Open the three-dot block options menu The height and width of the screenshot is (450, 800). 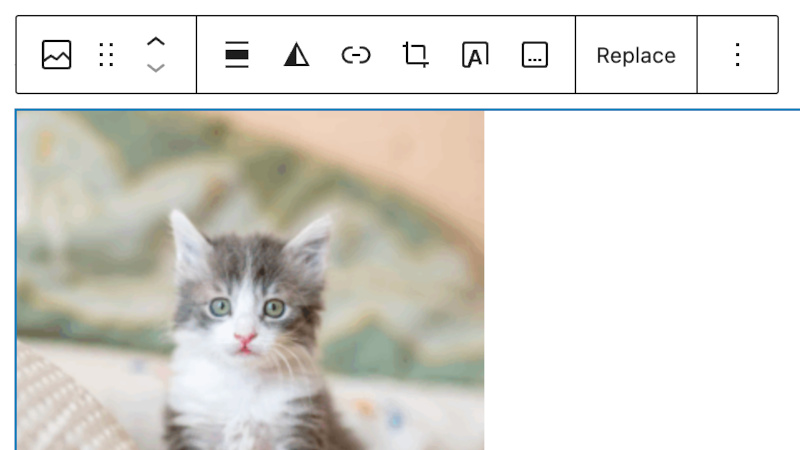pyautogui.click(x=738, y=55)
